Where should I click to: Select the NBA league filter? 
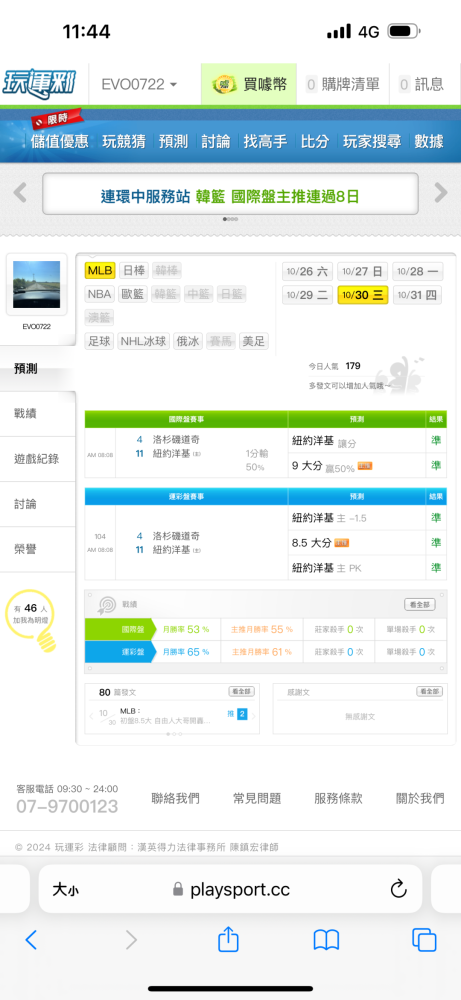pyautogui.click(x=99, y=294)
